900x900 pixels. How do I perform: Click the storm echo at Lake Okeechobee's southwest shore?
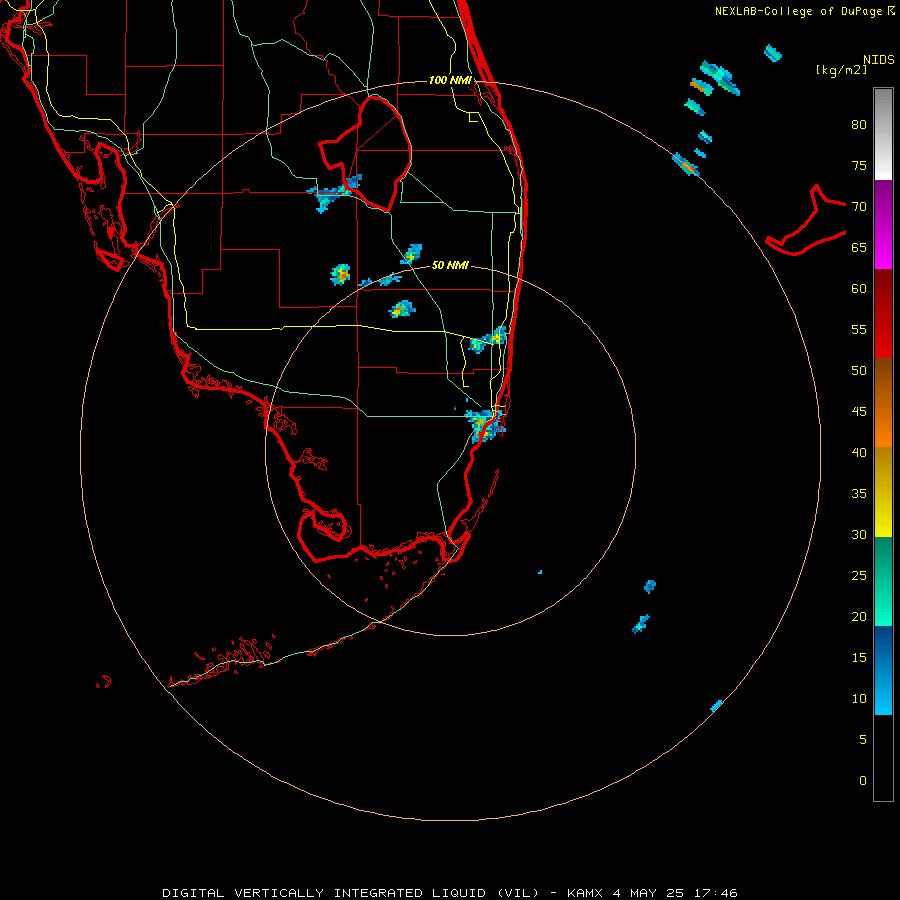pos(334,193)
